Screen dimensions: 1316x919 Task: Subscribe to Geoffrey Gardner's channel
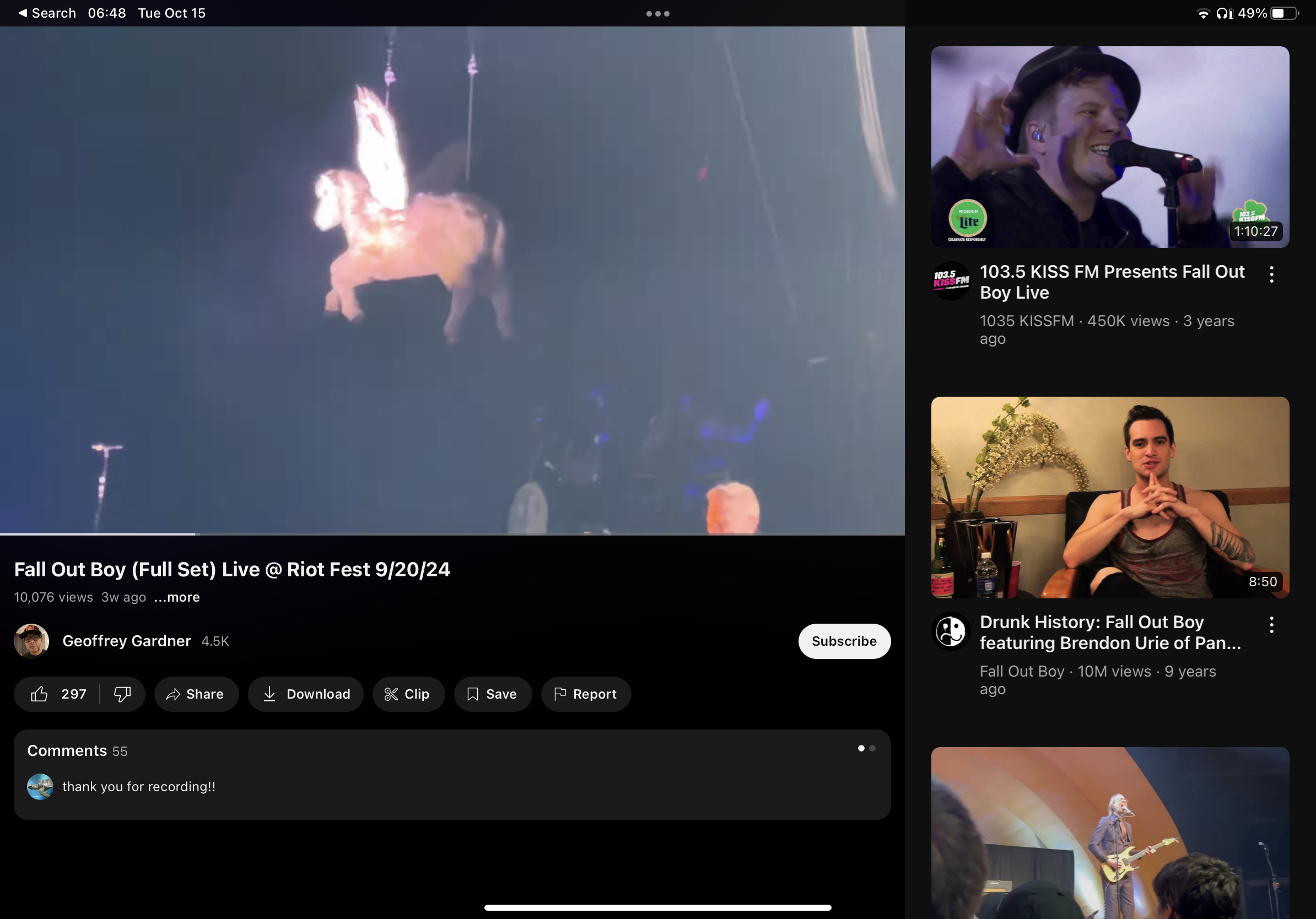(844, 641)
